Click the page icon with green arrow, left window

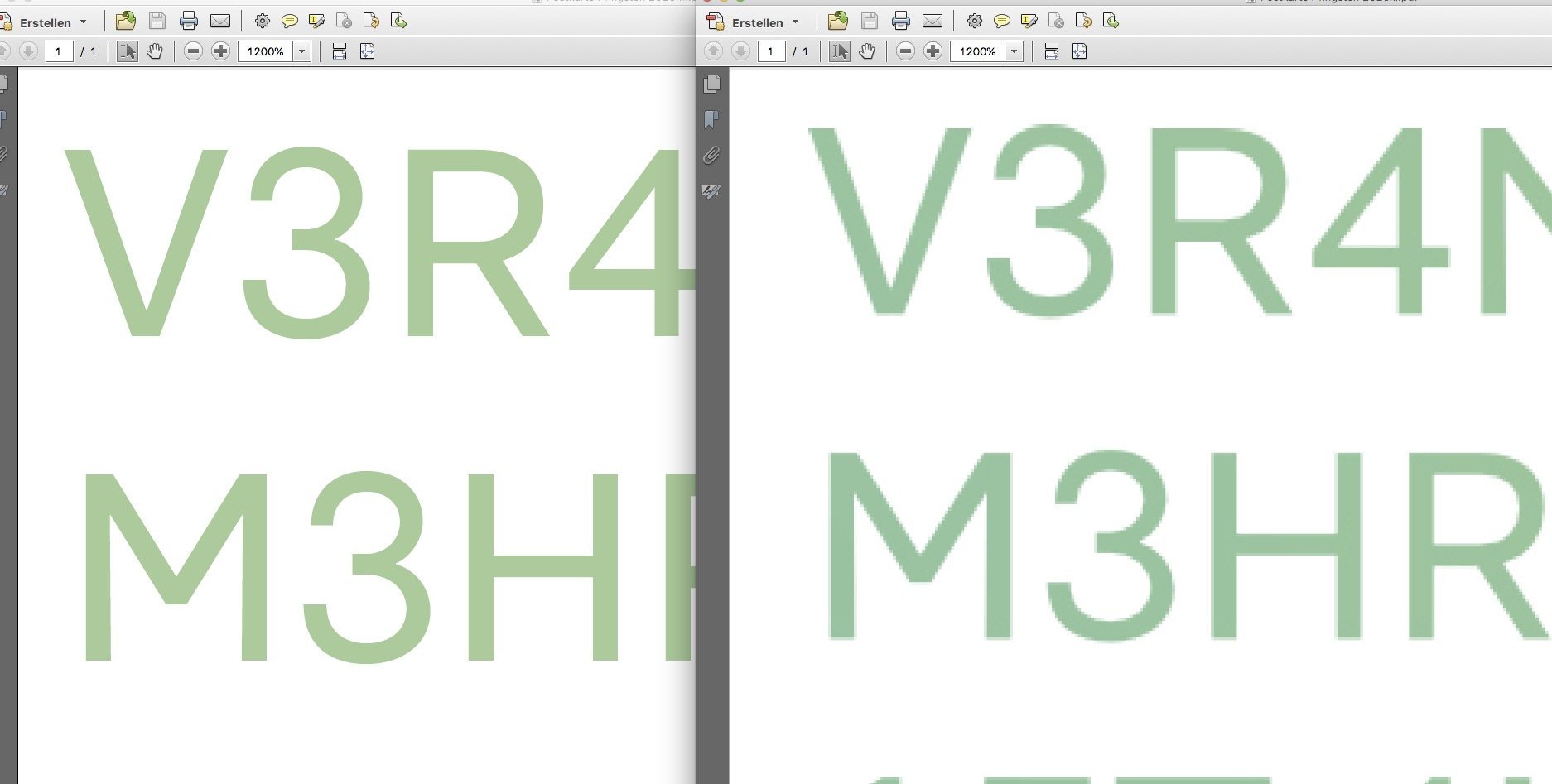click(398, 21)
